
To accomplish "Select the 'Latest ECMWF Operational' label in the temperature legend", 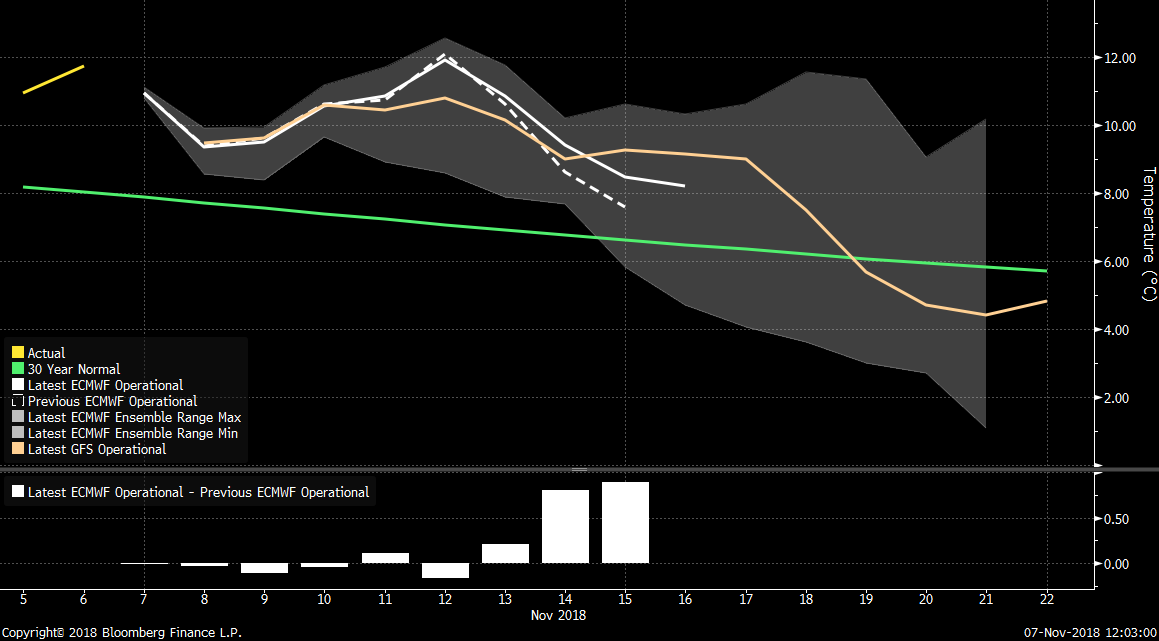I will [106, 385].
